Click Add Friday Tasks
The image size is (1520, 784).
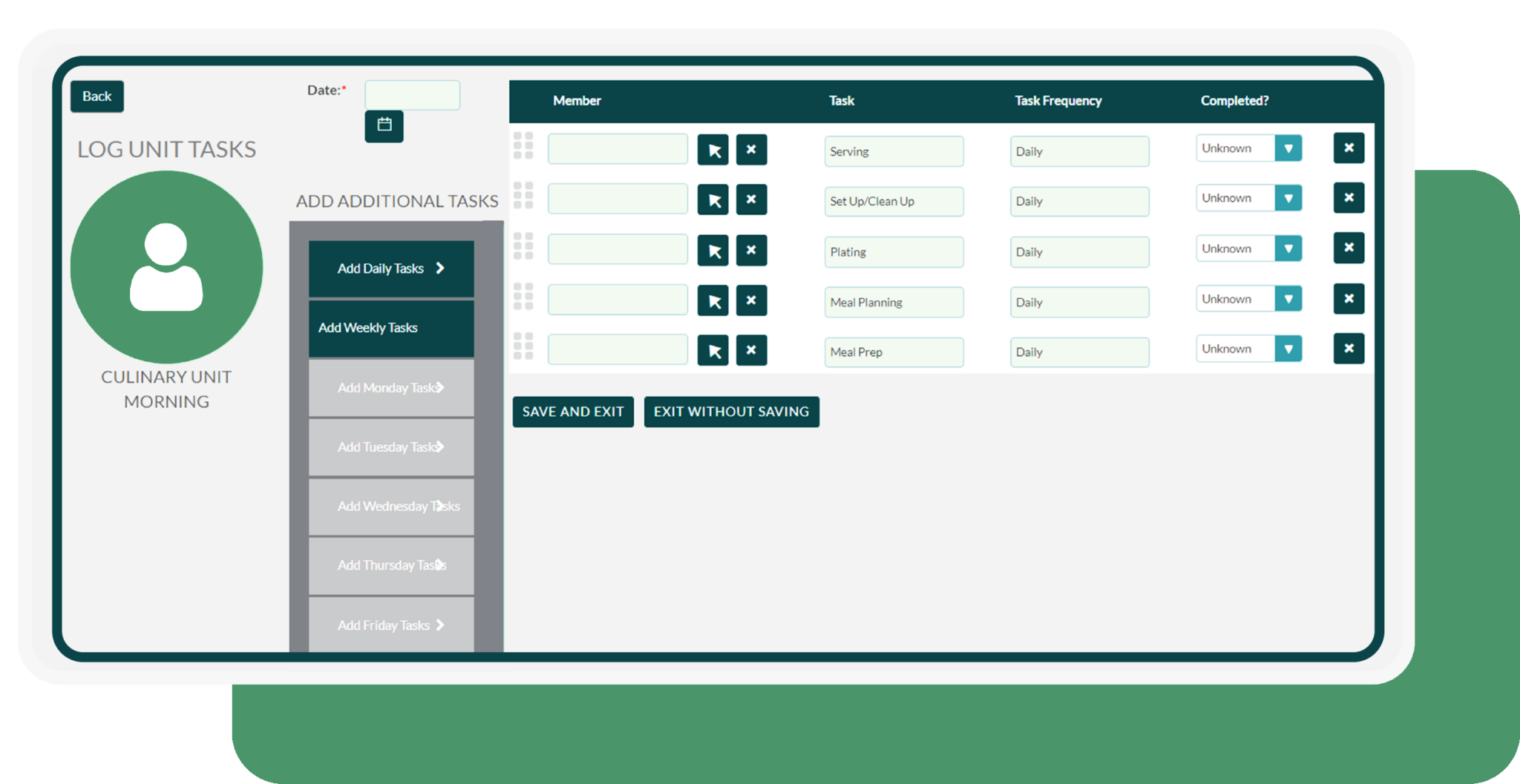[x=390, y=625]
